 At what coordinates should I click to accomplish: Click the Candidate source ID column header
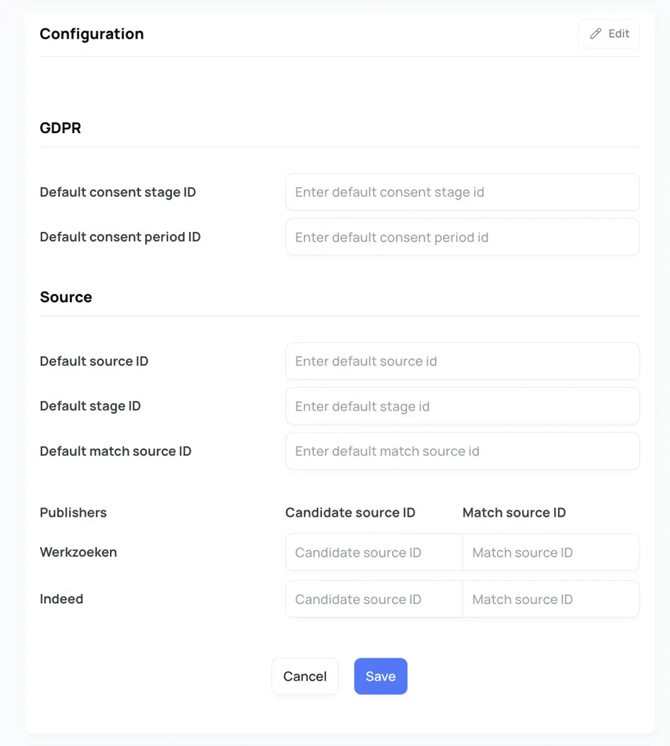350,512
